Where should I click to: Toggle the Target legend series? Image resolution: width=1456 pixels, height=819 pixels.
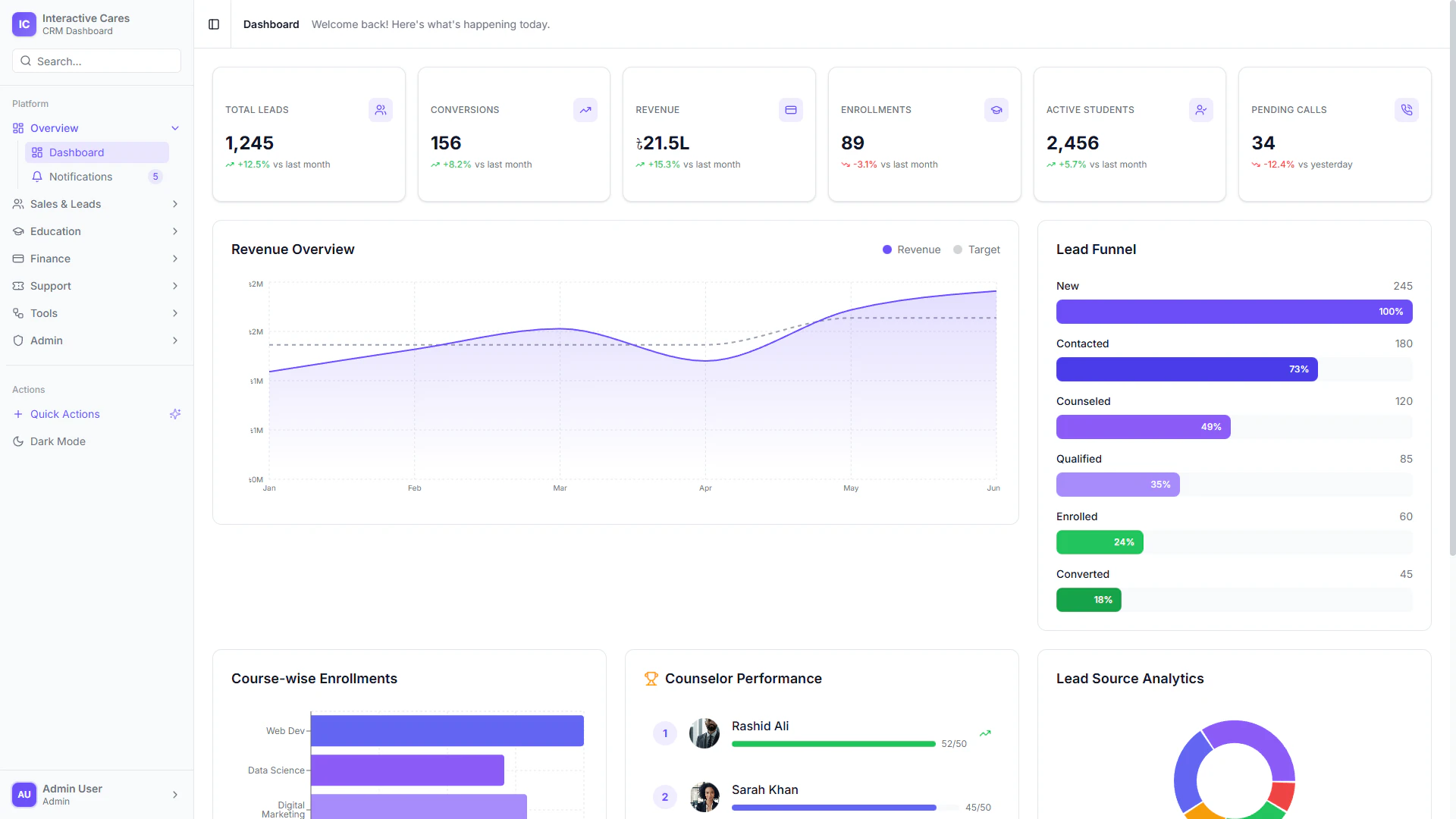click(977, 249)
